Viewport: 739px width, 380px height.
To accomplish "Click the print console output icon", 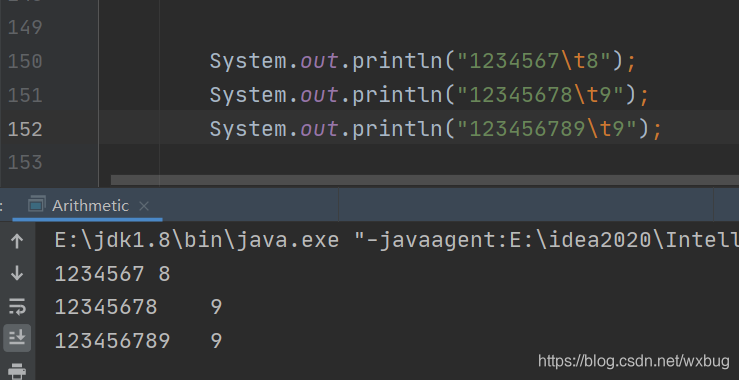I will pos(17,371).
